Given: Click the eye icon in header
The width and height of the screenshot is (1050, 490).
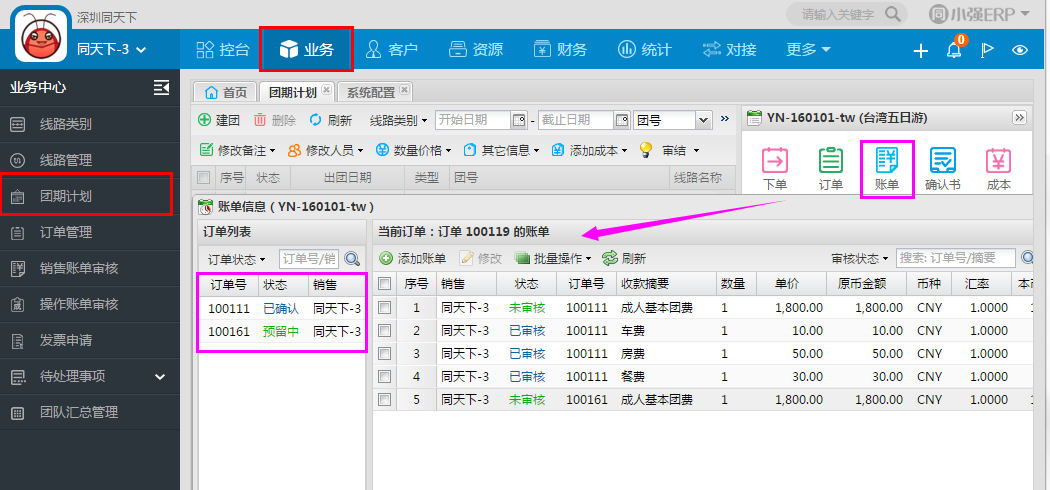Looking at the screenshot, I should 1020,50.
